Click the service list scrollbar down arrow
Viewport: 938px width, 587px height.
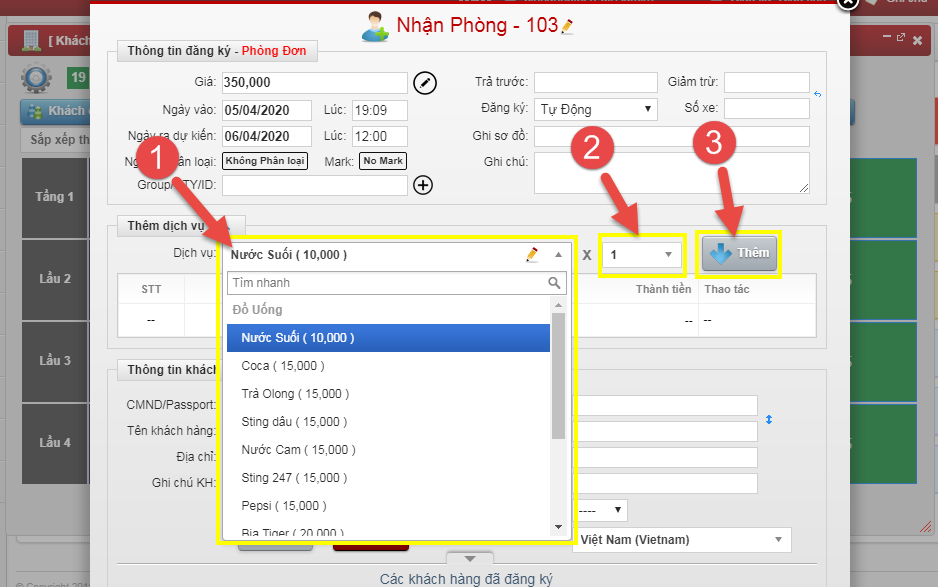point(559,527)
